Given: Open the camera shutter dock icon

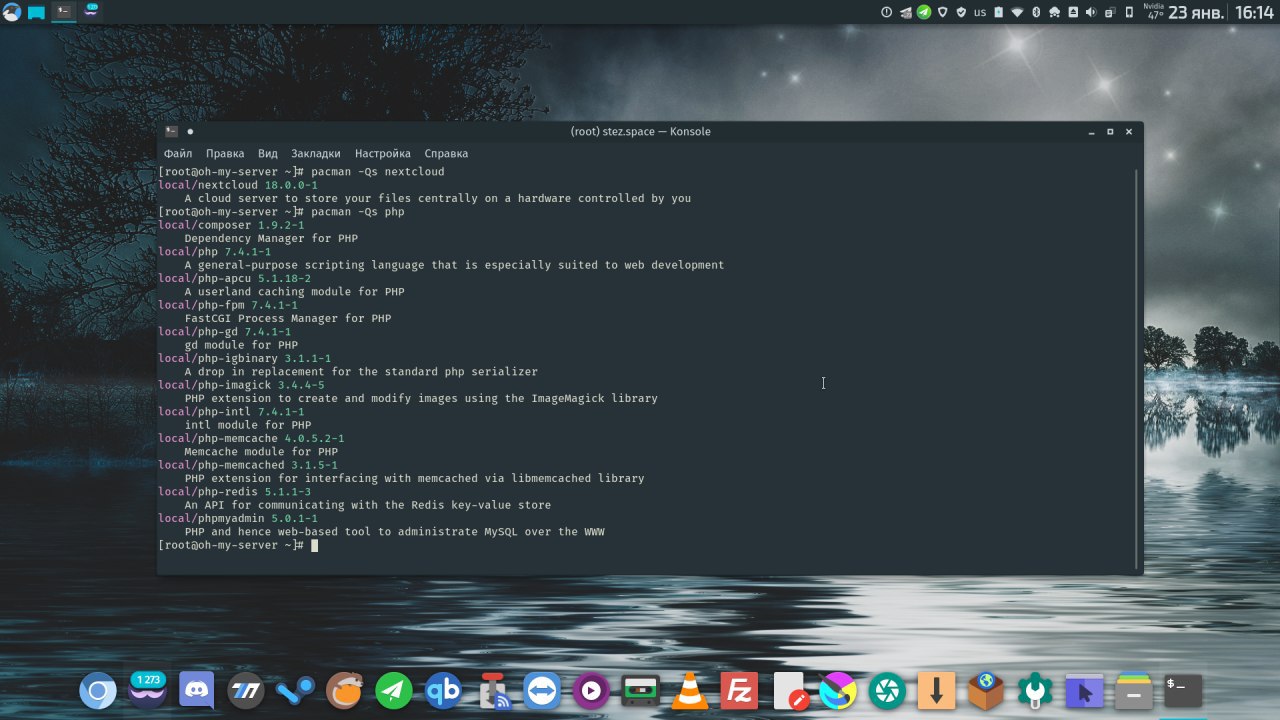Looking at the screenshot, I should (887, 691).
